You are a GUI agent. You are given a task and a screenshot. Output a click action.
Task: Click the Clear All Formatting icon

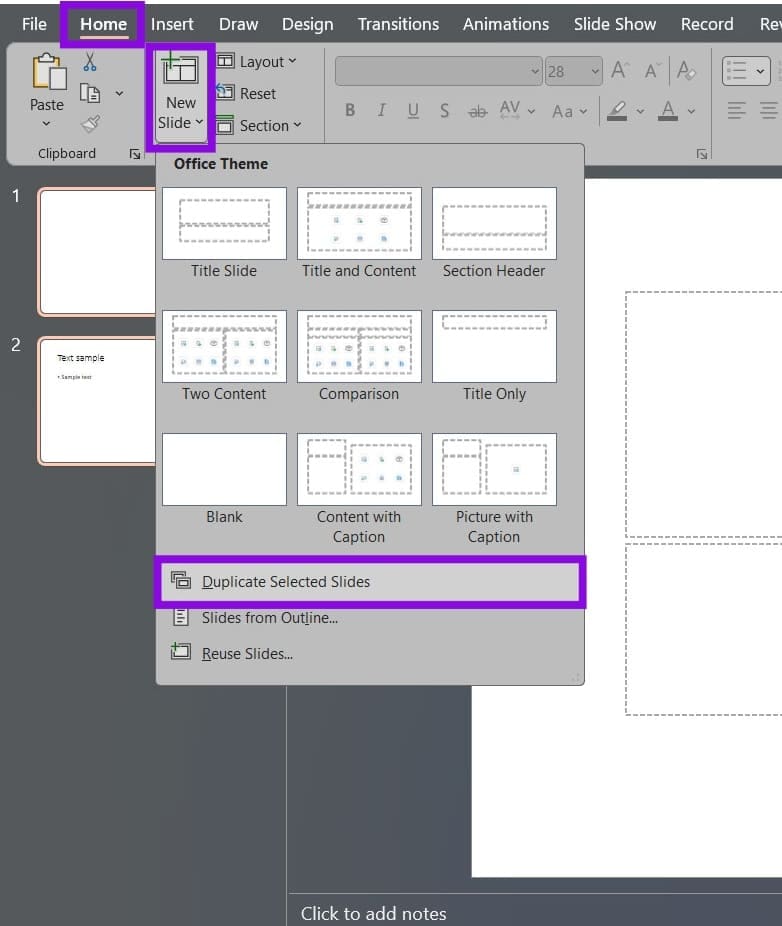[686, 70]
